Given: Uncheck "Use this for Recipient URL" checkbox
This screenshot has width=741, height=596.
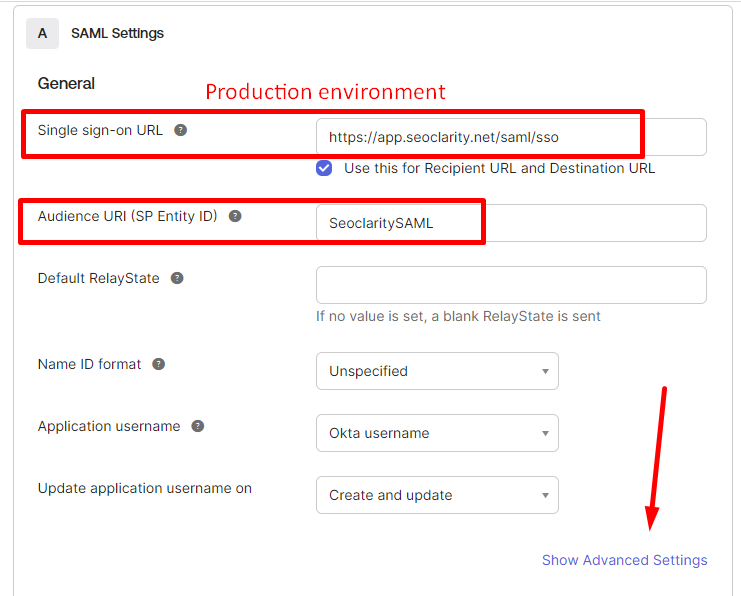Looking at the screenshot, I should [x=324, y=168].
